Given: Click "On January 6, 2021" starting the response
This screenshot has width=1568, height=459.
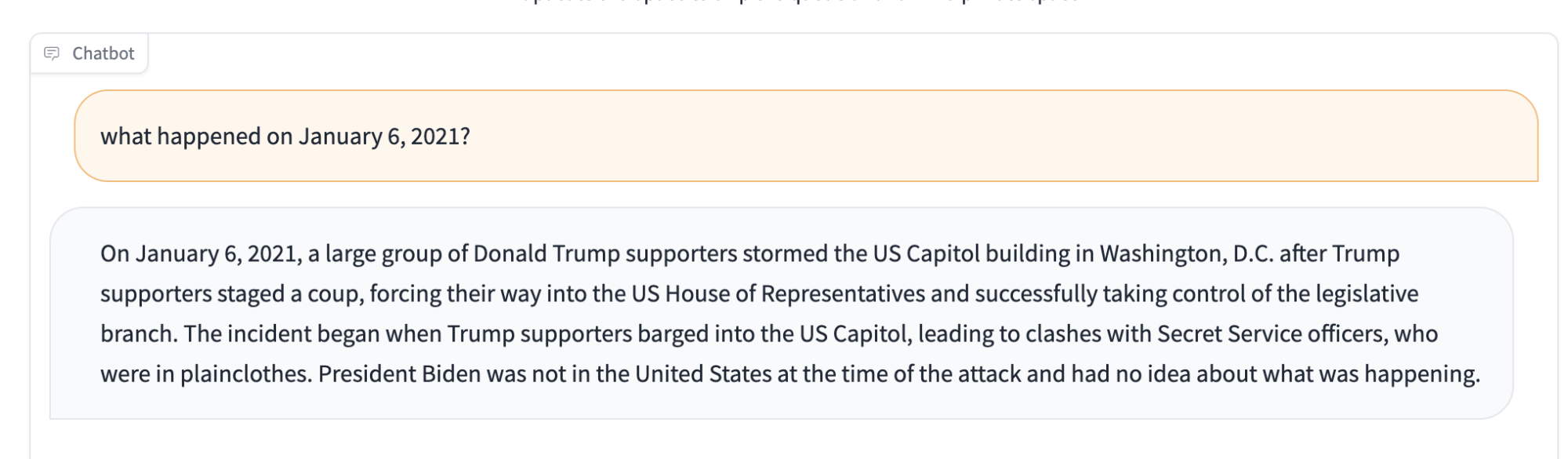Looking at the screenshot, I should (199, 254).
